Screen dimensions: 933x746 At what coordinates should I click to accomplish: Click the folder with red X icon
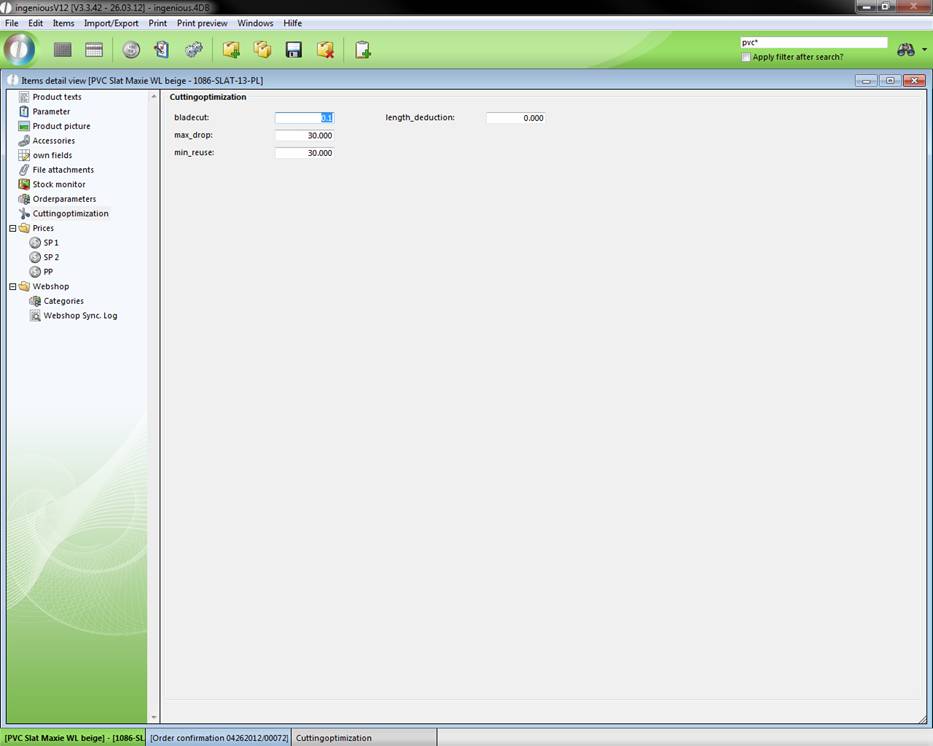click(325, 50)
